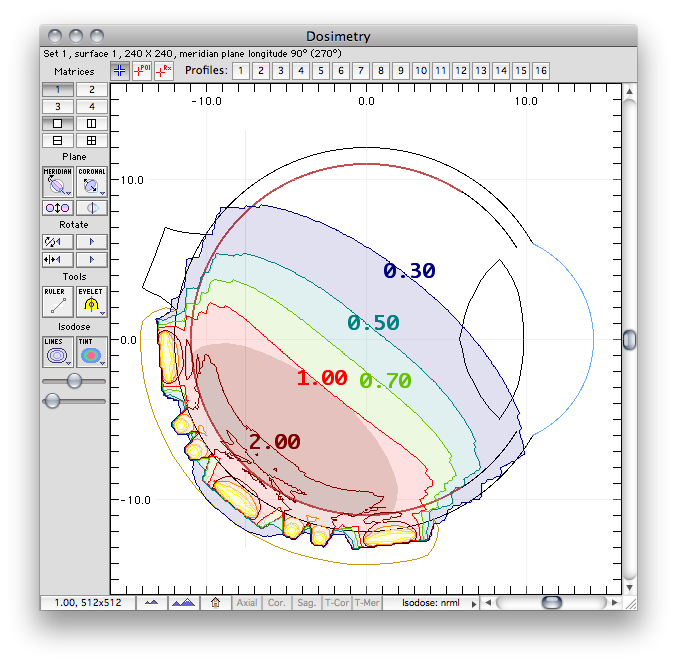Open the Isodose nrml popup arrow
Screen dimensions: 677x665
[474, 604]
